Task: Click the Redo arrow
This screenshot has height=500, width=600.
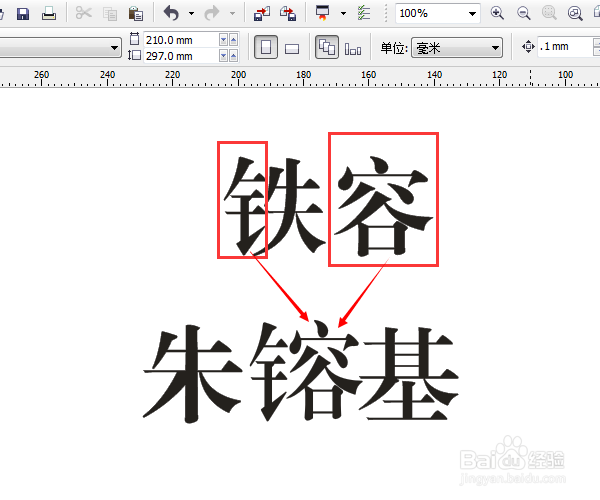Action: point(211,13)
